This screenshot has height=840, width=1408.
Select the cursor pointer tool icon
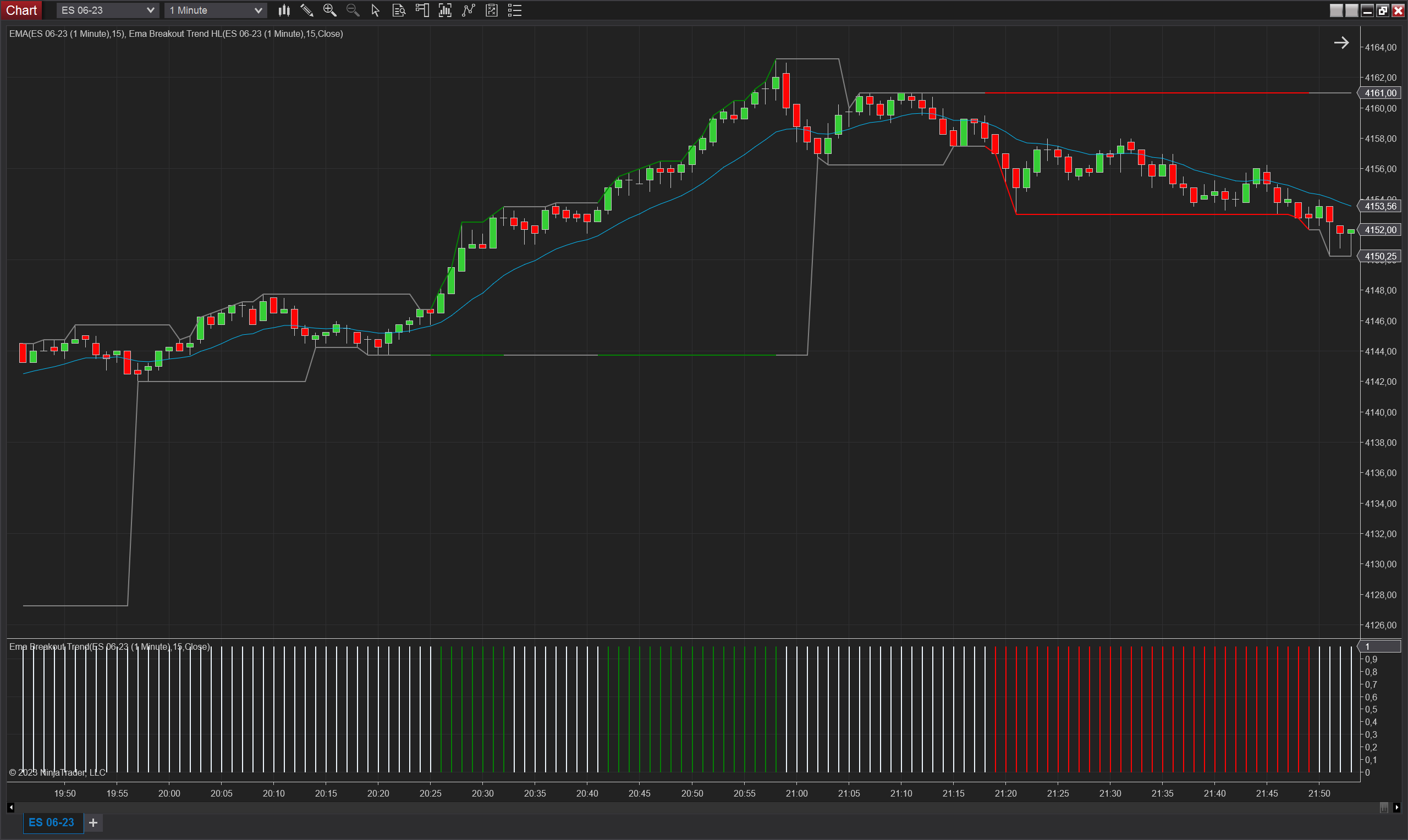coord(375,10)
